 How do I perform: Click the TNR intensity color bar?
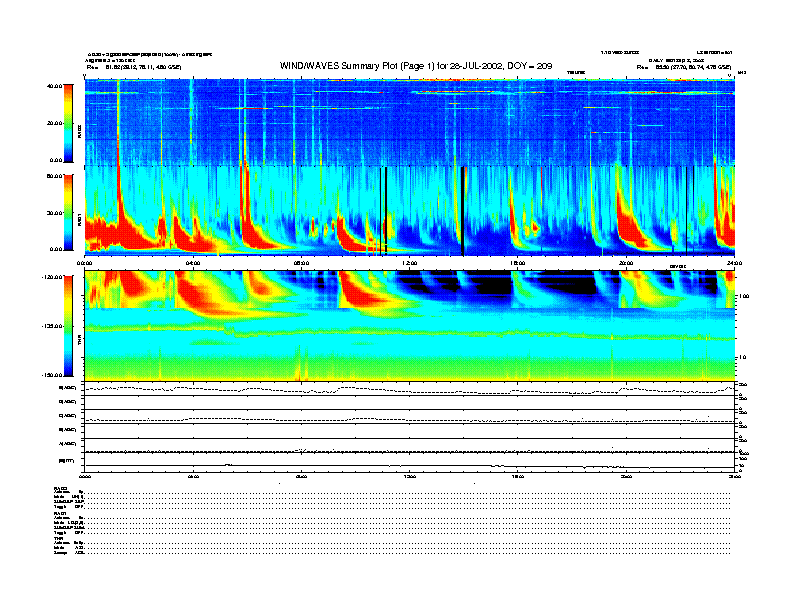[68, 326]
